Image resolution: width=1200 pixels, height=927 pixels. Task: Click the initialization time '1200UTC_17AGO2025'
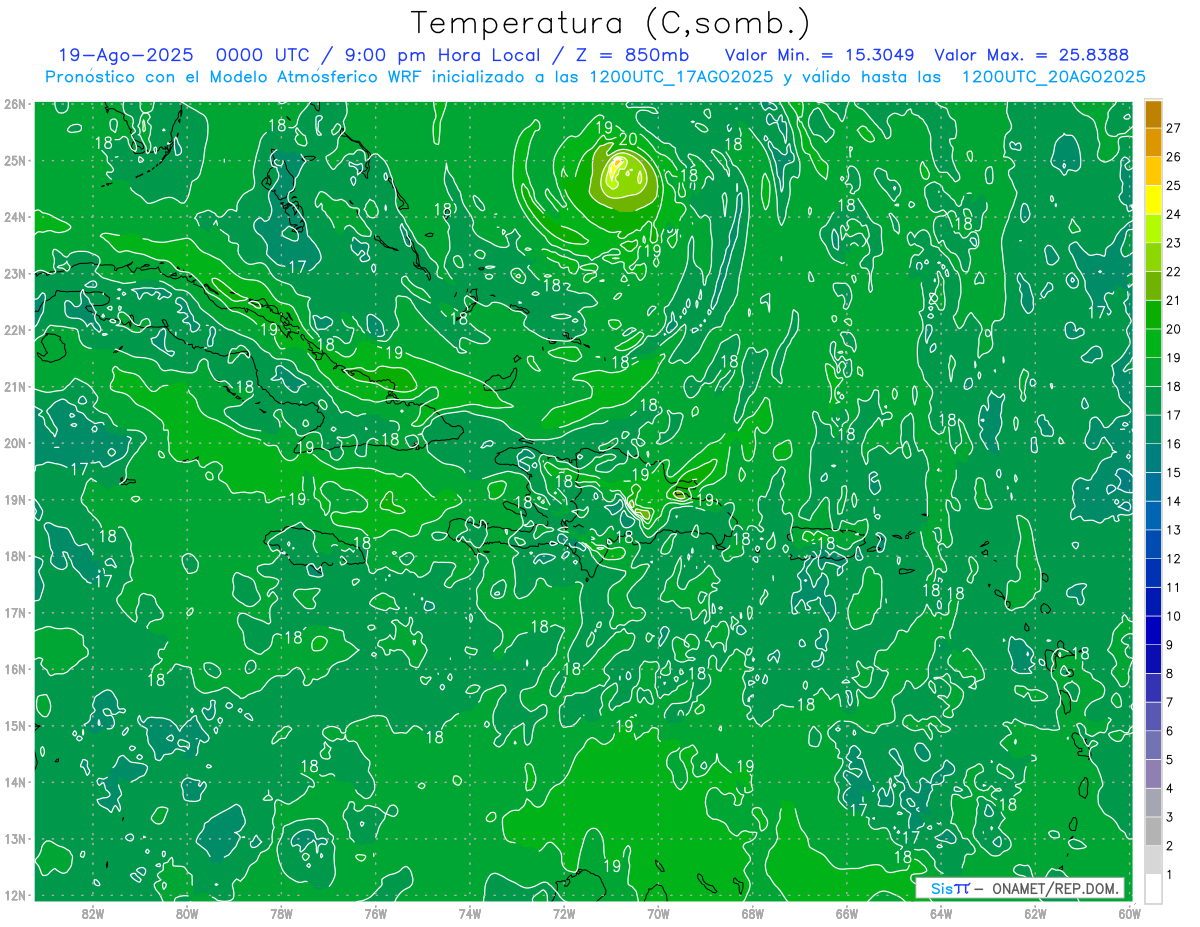point(682,77)
